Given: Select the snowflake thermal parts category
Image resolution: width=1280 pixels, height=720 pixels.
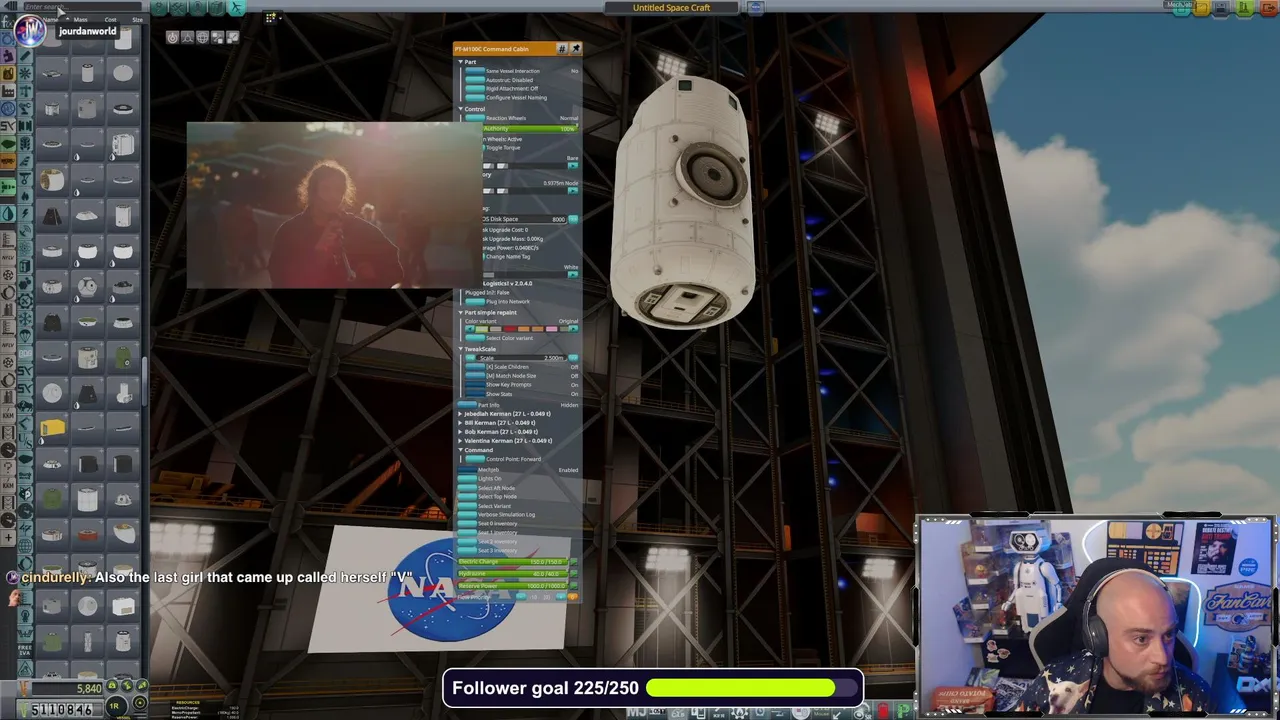Looking at the screenshot, I should [25, 73].
